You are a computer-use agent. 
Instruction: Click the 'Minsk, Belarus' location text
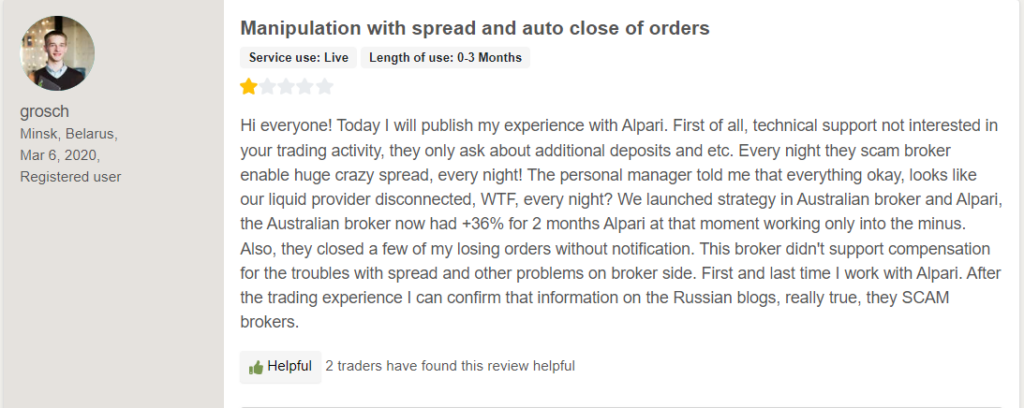[69, 134]
